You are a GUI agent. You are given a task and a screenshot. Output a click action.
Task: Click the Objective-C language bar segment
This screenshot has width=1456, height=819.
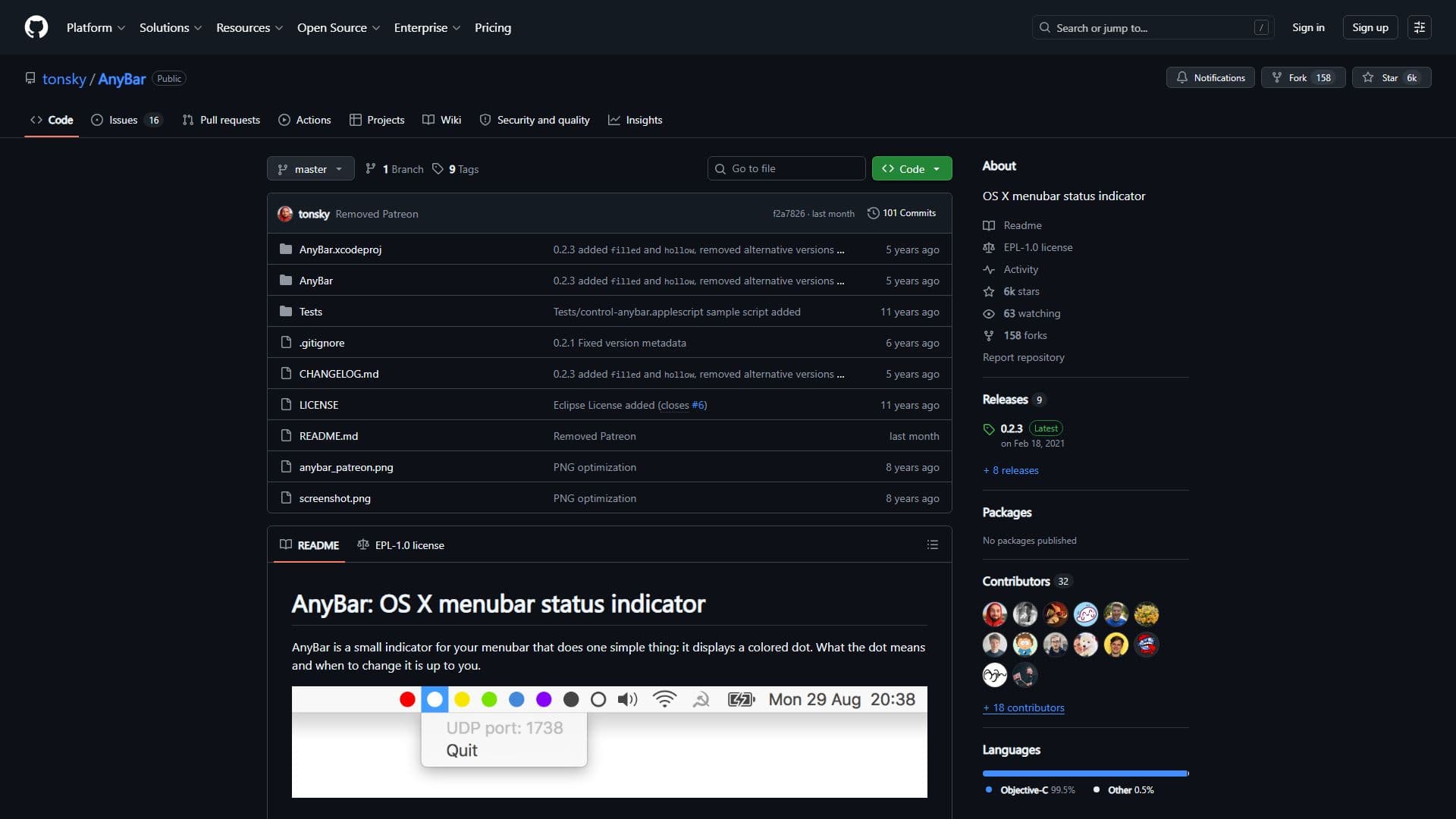pos(1084,773)
